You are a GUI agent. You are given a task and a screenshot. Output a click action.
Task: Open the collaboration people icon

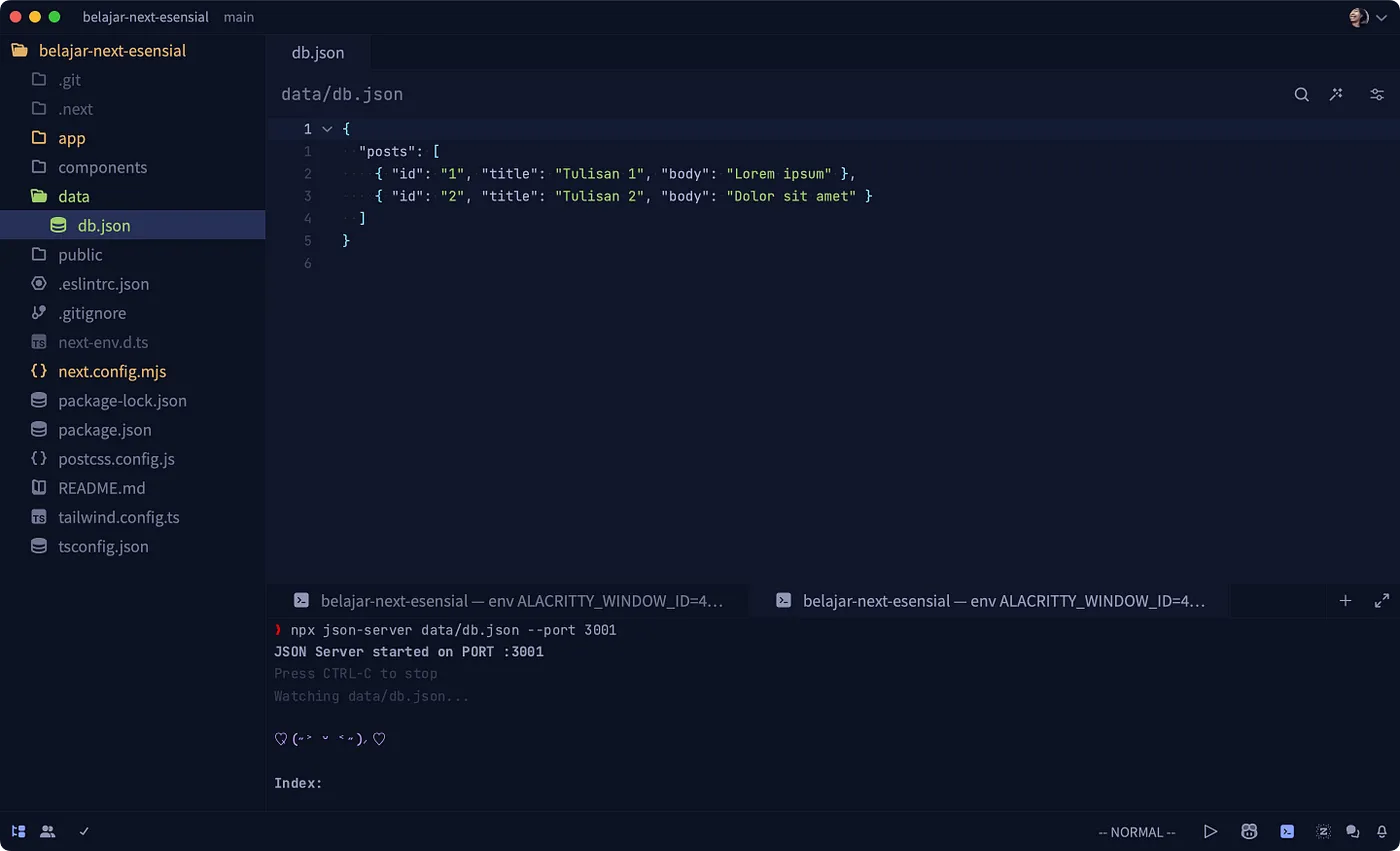coord(47,831)
